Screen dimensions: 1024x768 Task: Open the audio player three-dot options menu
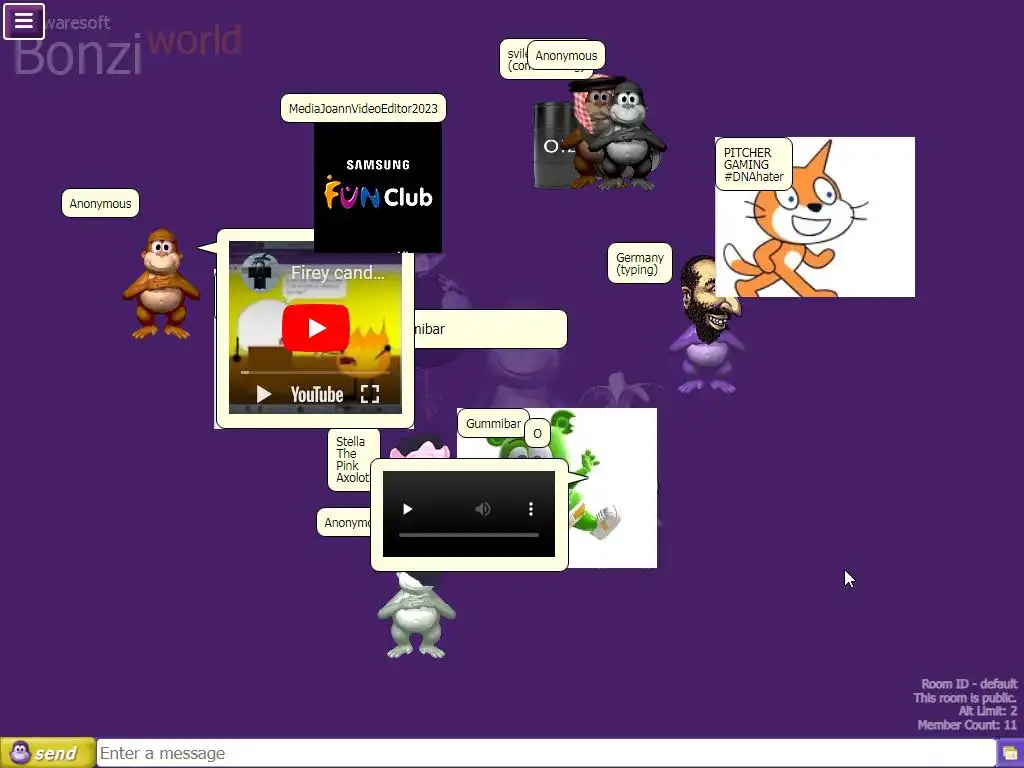[531, 509]
